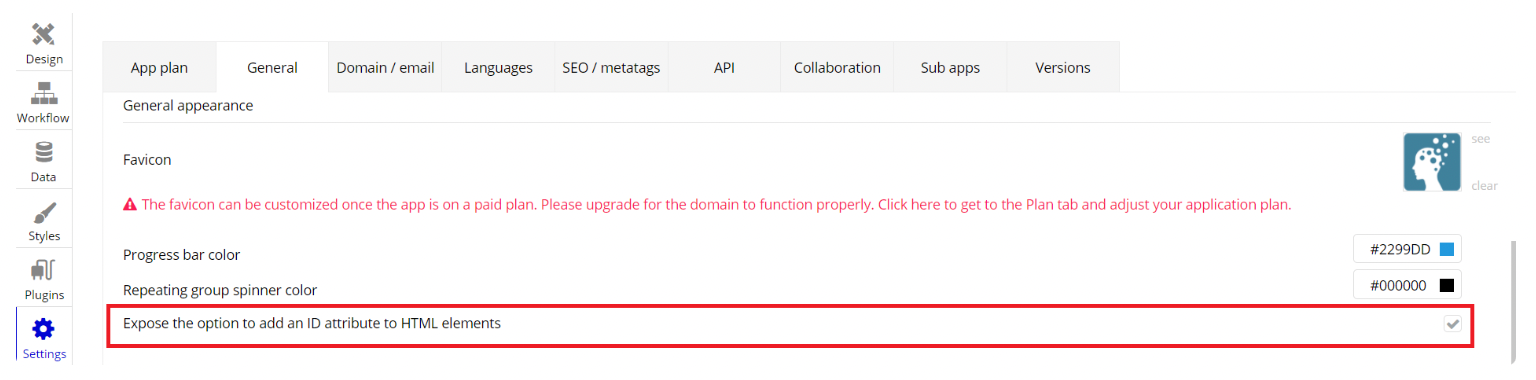Open the Languages tab

pyautogui.click(x=498, y=68)
